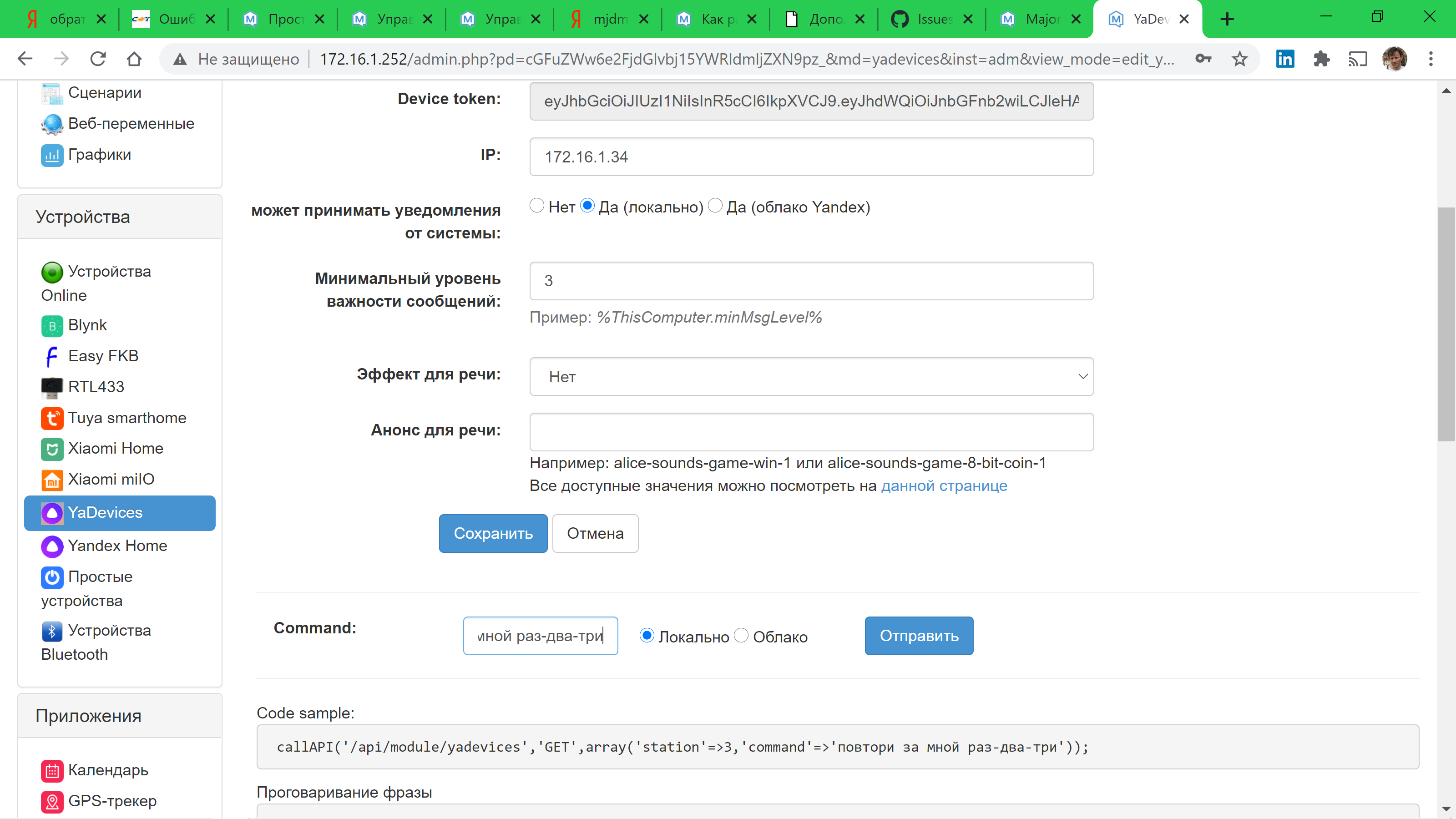Open Tuya smarthome module
This screenshot has height=819, width=1456.
(x=127, y=418)
